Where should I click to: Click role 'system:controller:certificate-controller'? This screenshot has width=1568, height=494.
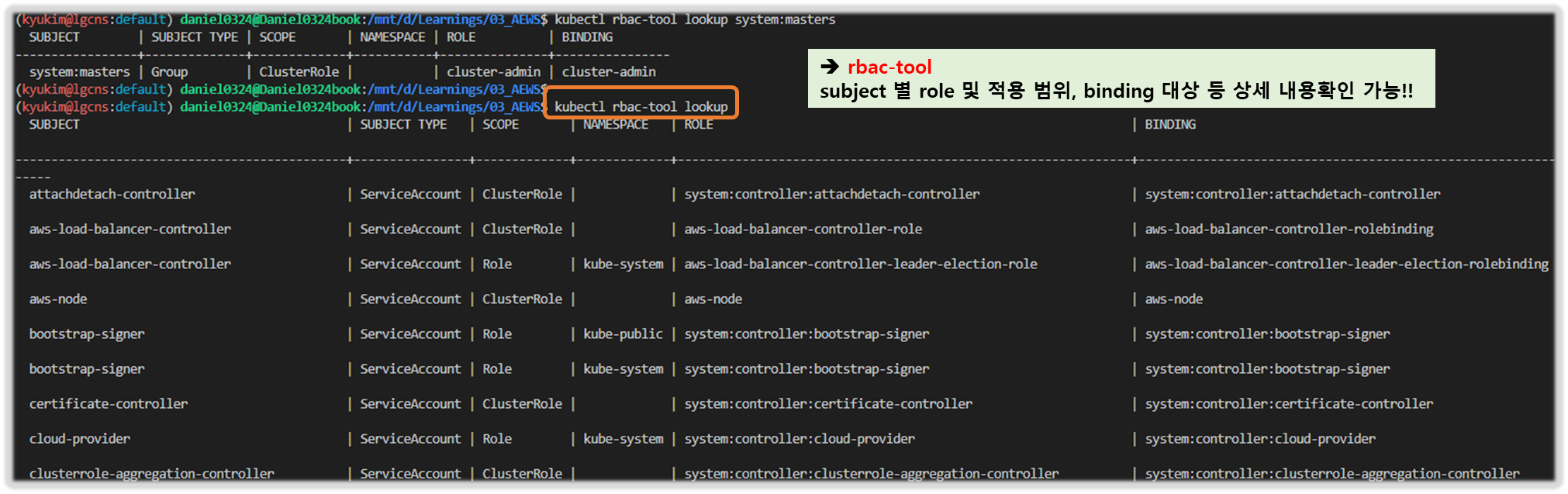click(829, 403)
